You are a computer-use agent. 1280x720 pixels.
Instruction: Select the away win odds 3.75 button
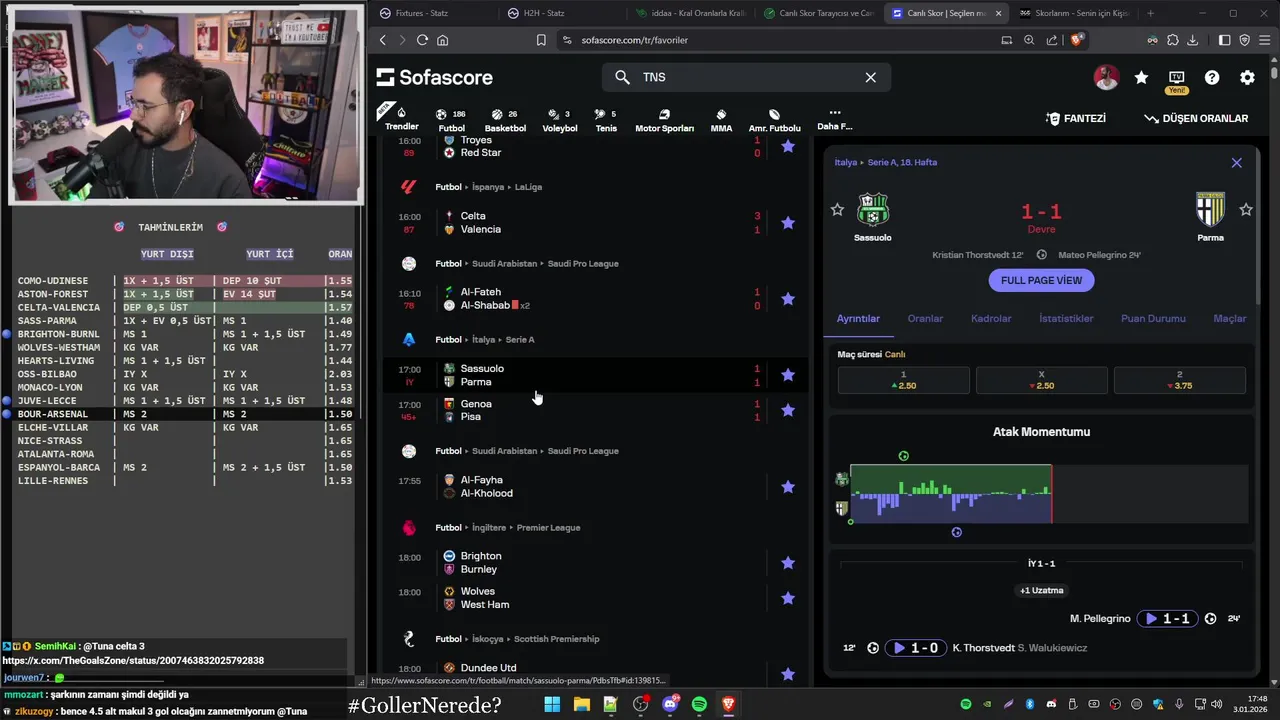pos(1179,380)
